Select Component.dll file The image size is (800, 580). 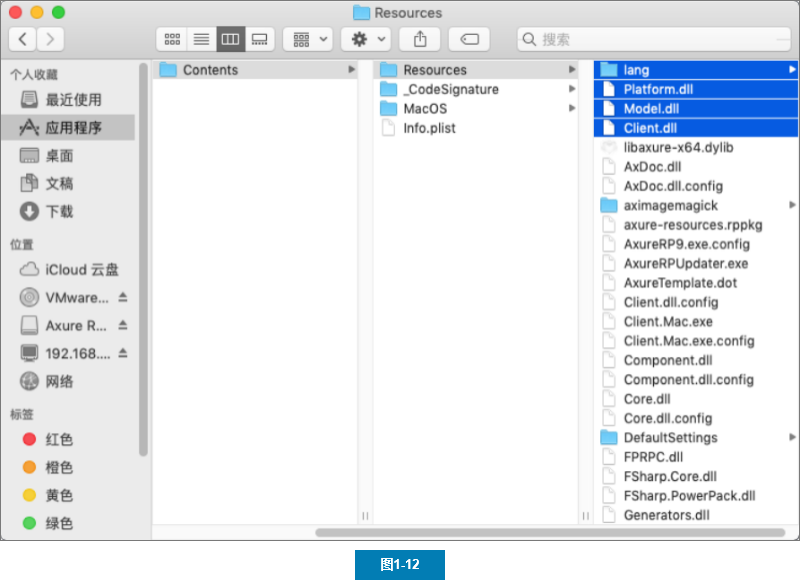click(x=696, y=361)
